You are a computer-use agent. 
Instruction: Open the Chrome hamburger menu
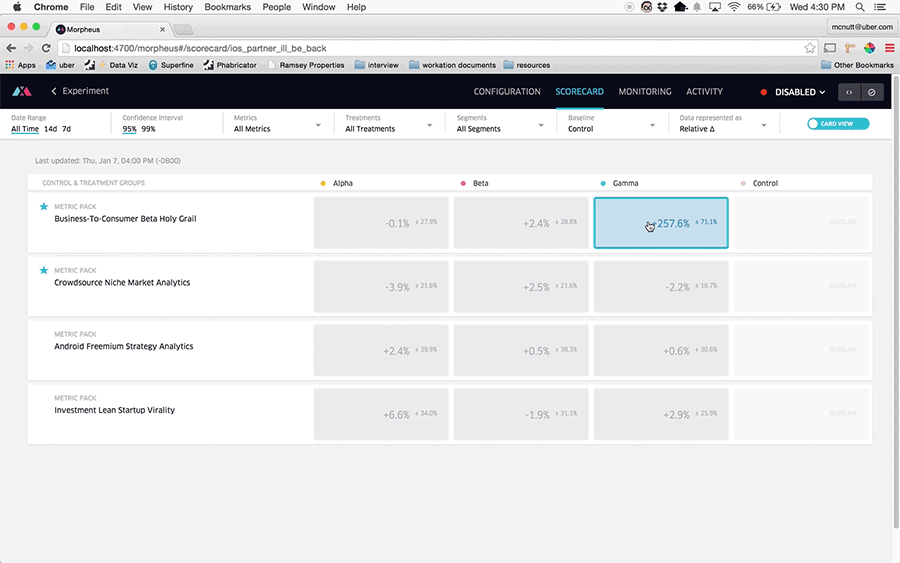[889, 48]
